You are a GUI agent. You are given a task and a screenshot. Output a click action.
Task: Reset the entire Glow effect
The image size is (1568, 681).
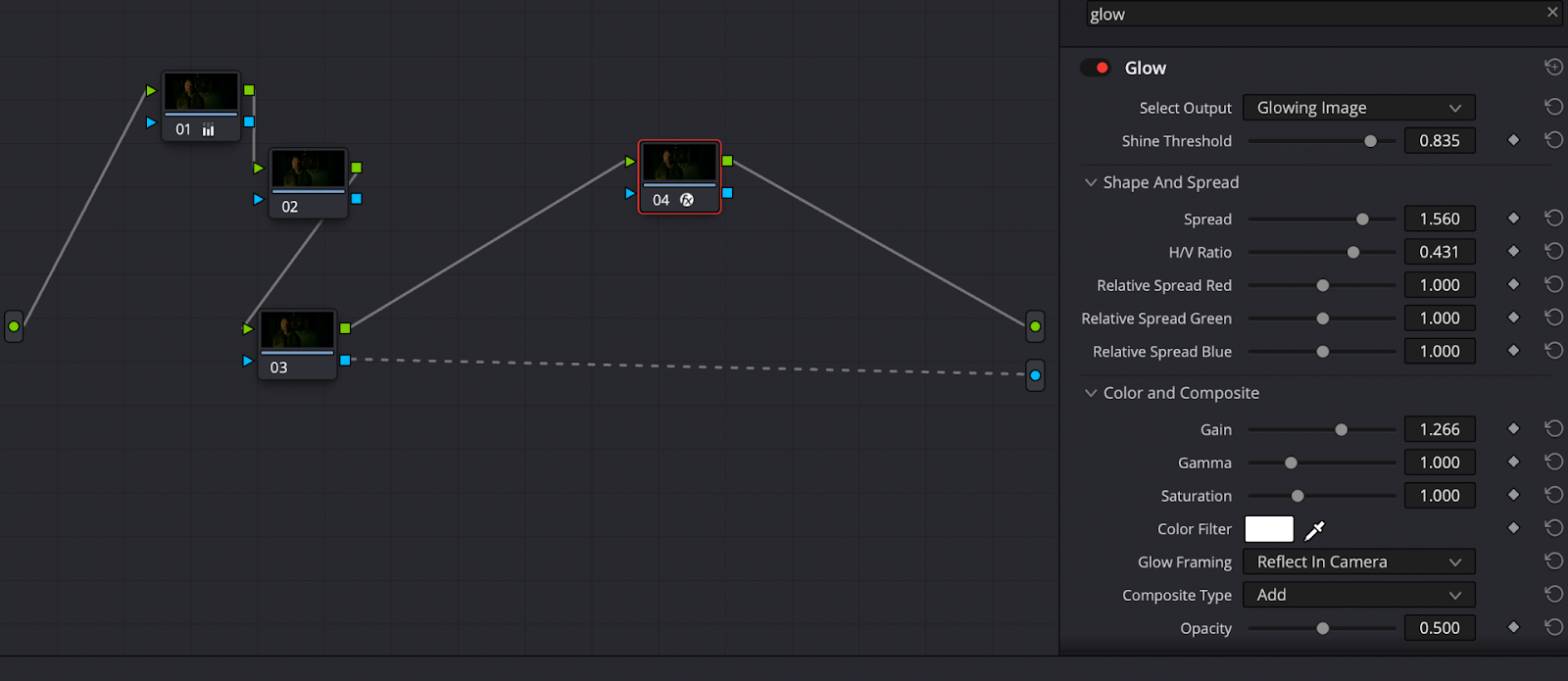[x=1553, y=68]
